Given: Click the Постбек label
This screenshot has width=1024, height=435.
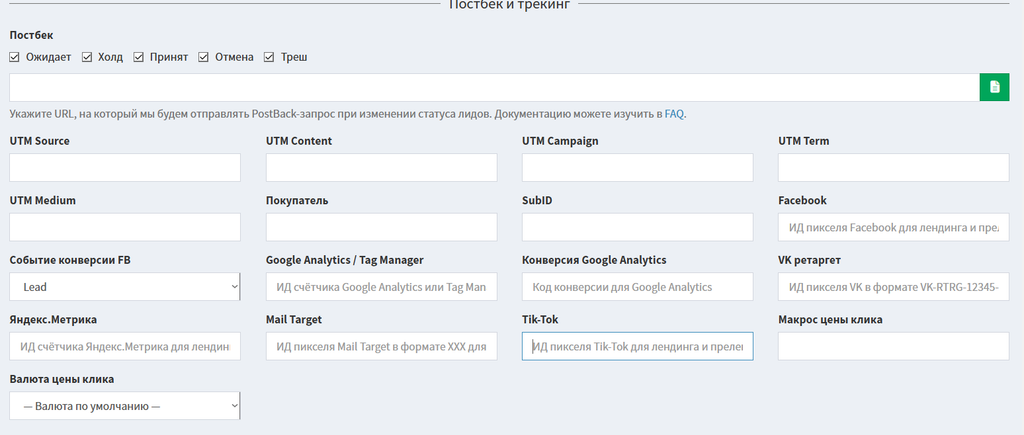Looking at the screenshot, I should (x=31, y=35).
